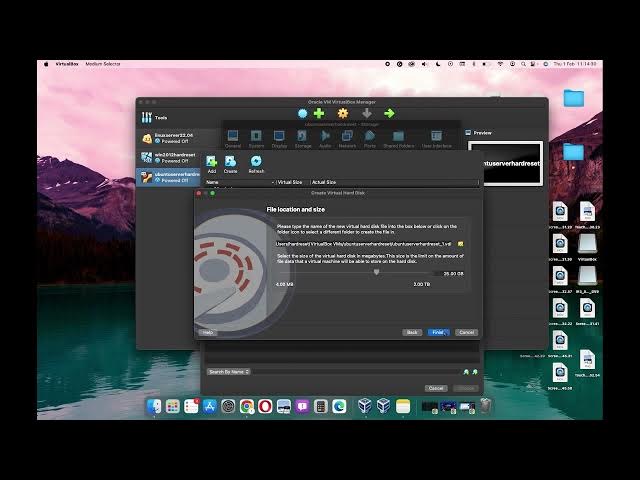Select the linuxserver22.04 virtual machine
640x480 pixels.
169,138
